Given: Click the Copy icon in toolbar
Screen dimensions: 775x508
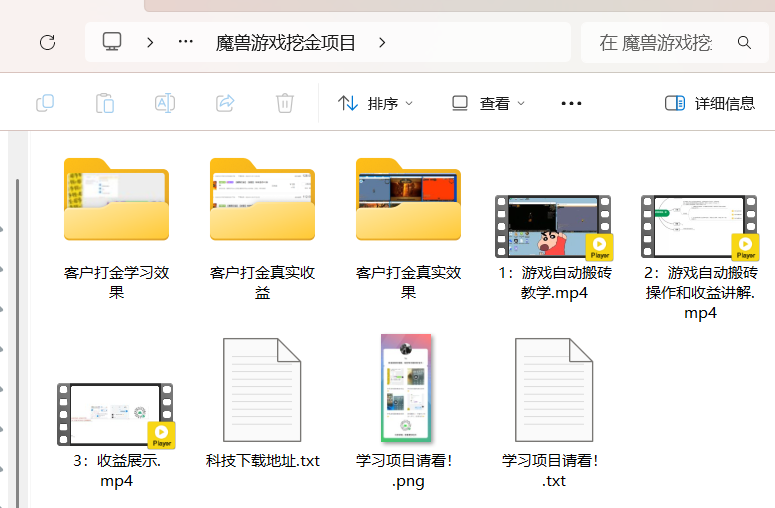Looking at the screenshot, I should 45,103.
